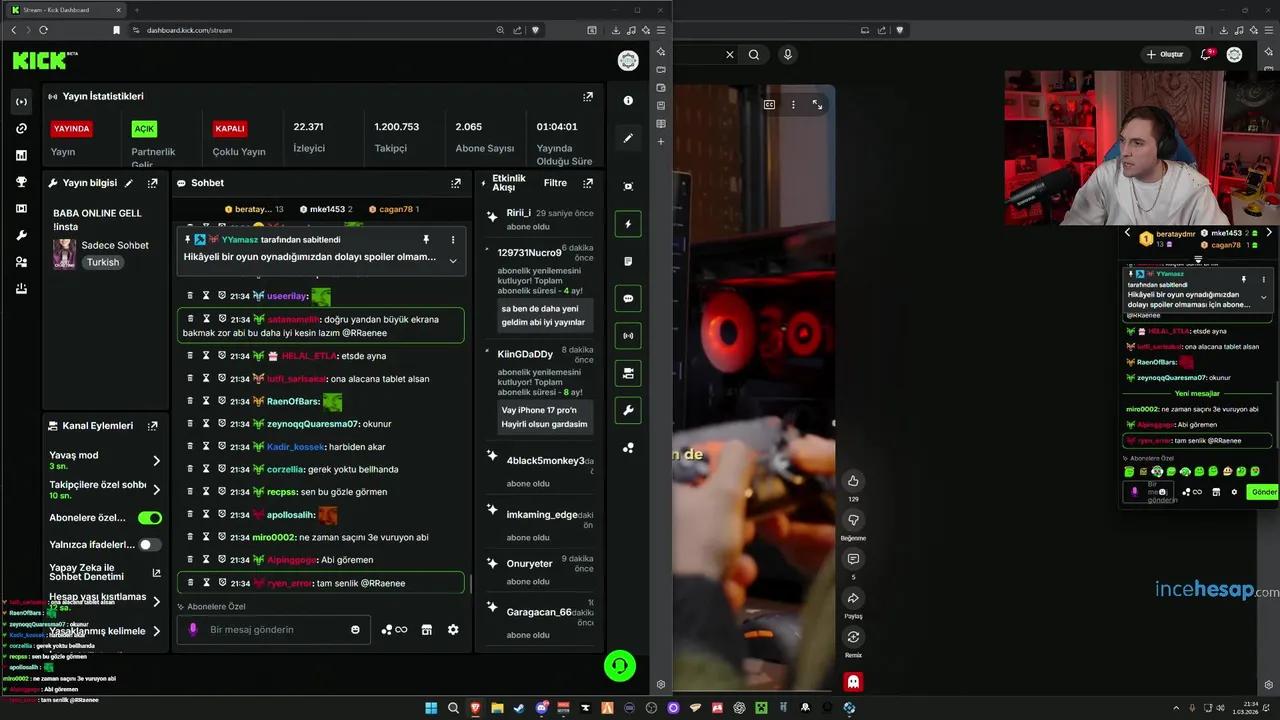Start YouTube voice search with the microphone
Screen dimensions: 1280x720
coord(788,55)
